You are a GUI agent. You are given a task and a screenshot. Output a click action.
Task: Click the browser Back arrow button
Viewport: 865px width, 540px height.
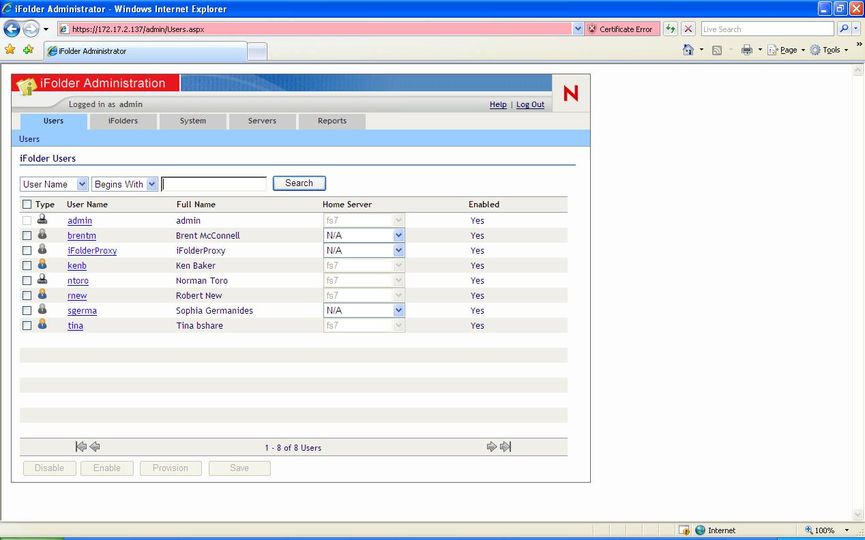(12, 29)
